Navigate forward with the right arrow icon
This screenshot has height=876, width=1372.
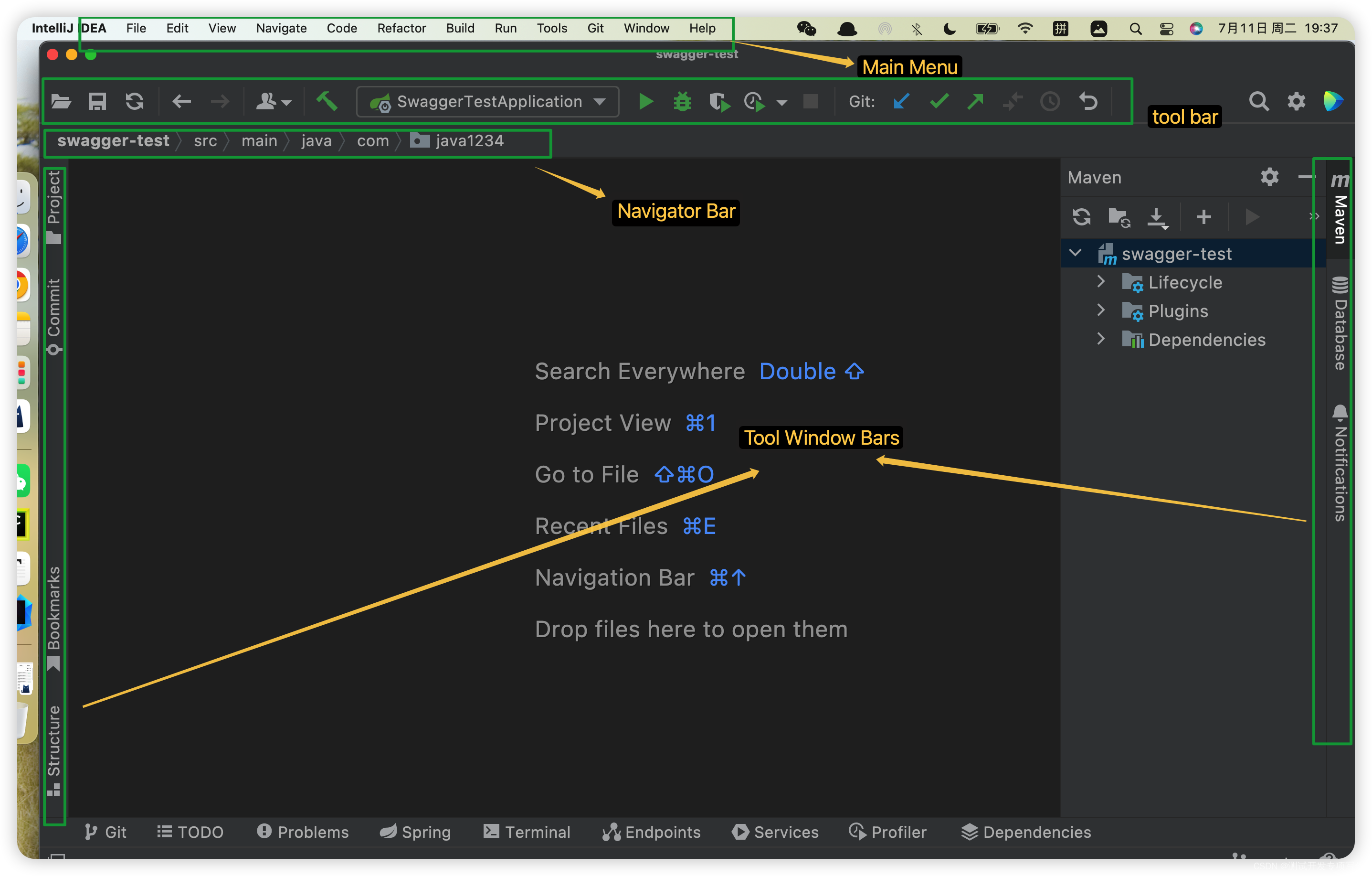pyautogui.click(x=220, y=102)
